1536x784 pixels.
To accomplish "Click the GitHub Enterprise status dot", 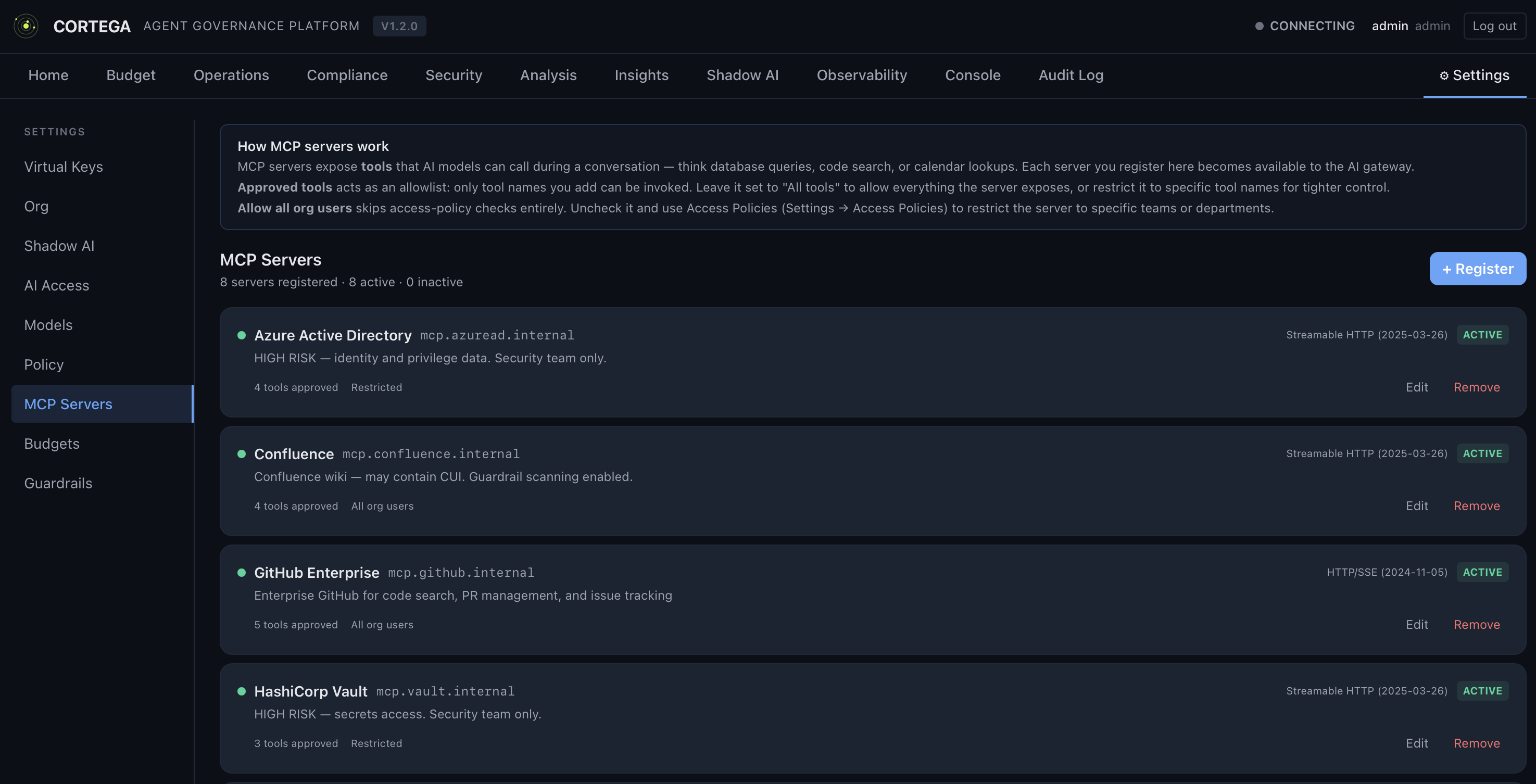I will tap(242, 572).
